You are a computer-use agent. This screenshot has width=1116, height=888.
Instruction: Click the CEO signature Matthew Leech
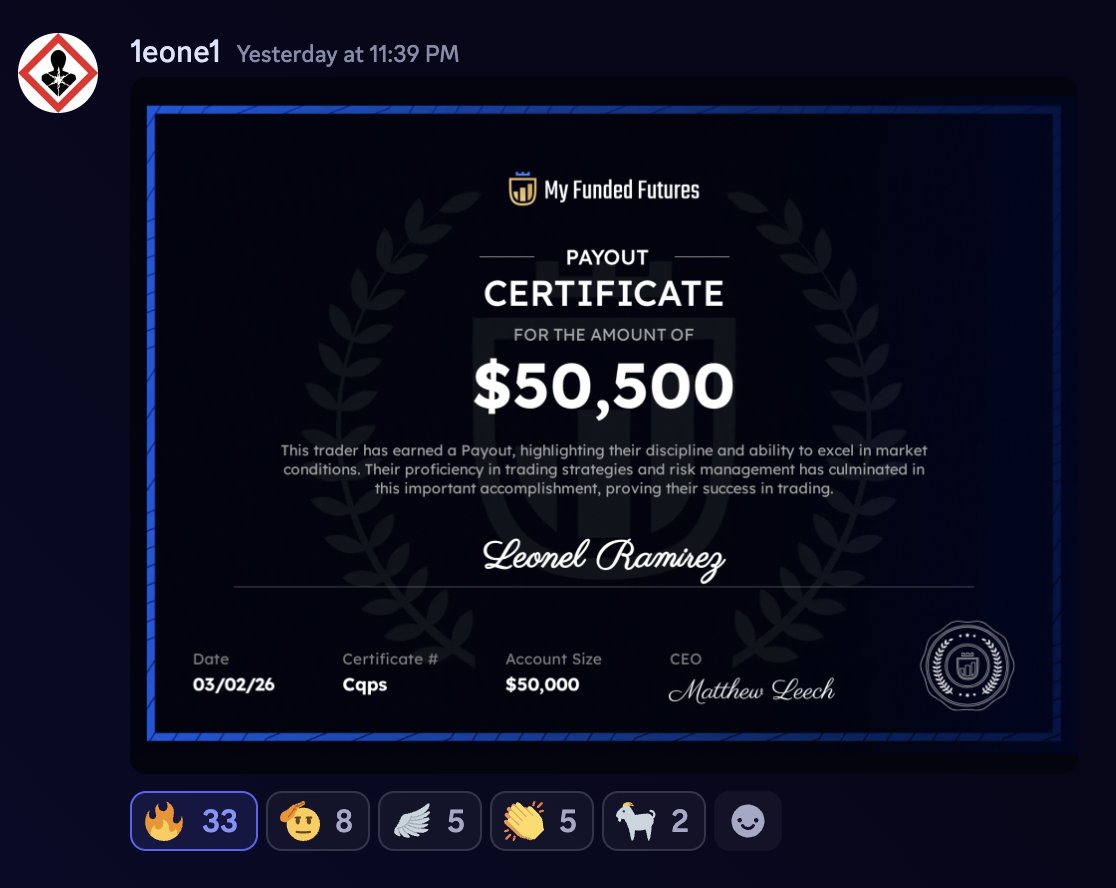(752, 690)
